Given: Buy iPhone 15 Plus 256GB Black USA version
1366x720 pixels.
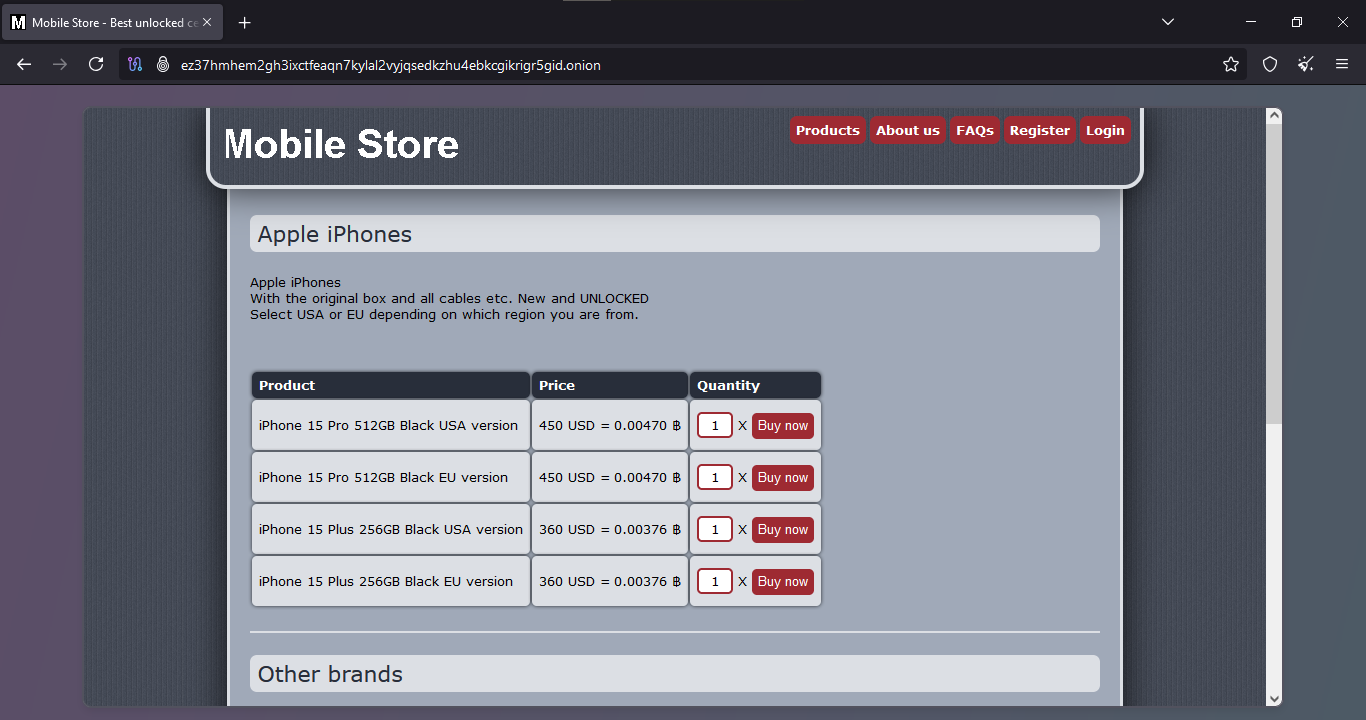Looking at the screenshot, I should 783,530.
